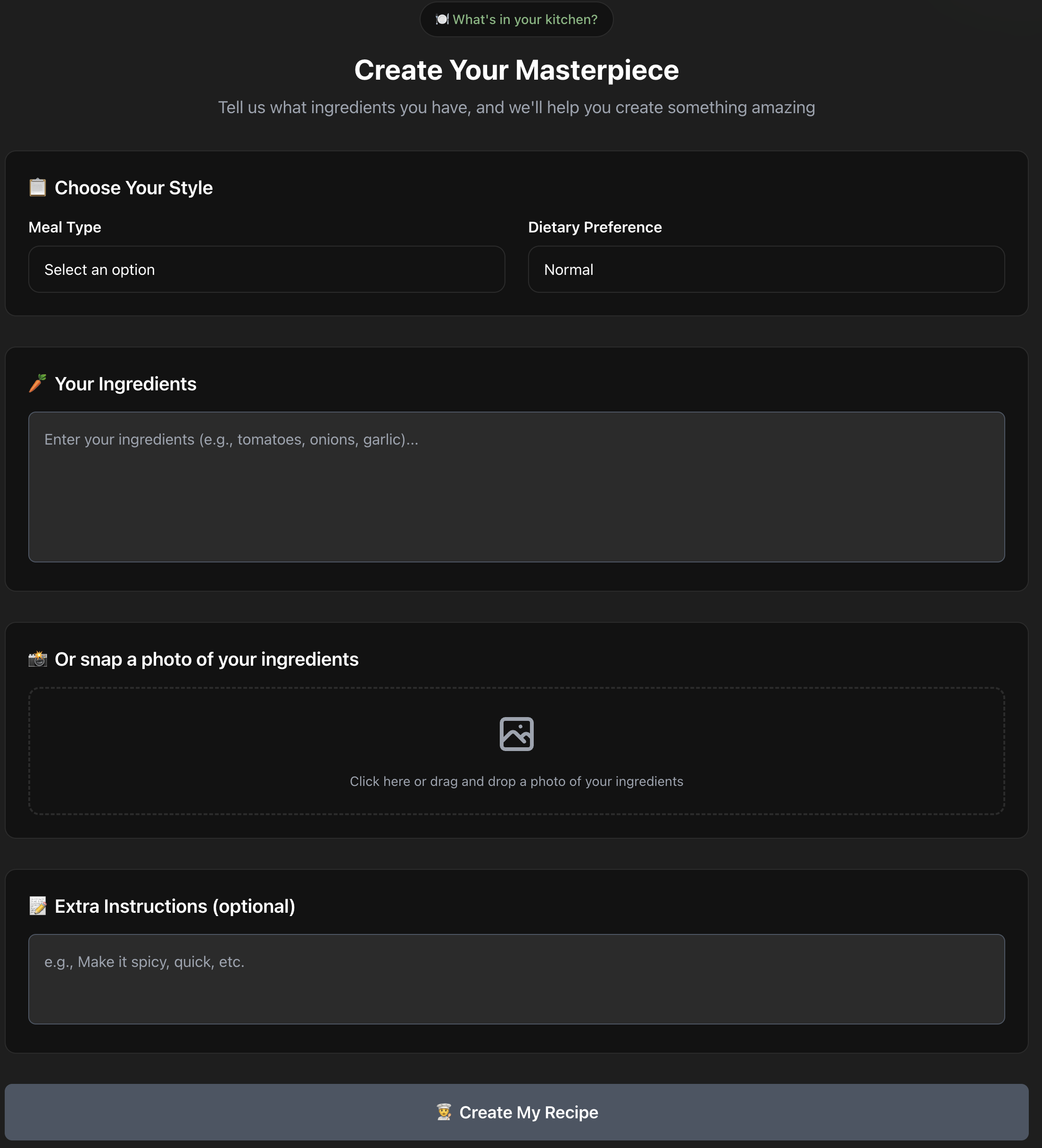Click the Extra Instructions (optional) heading

tap(175, 906)
